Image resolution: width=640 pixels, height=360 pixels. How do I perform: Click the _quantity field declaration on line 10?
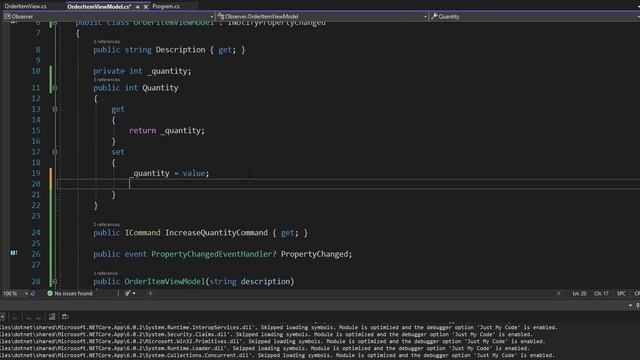[169, 71]
